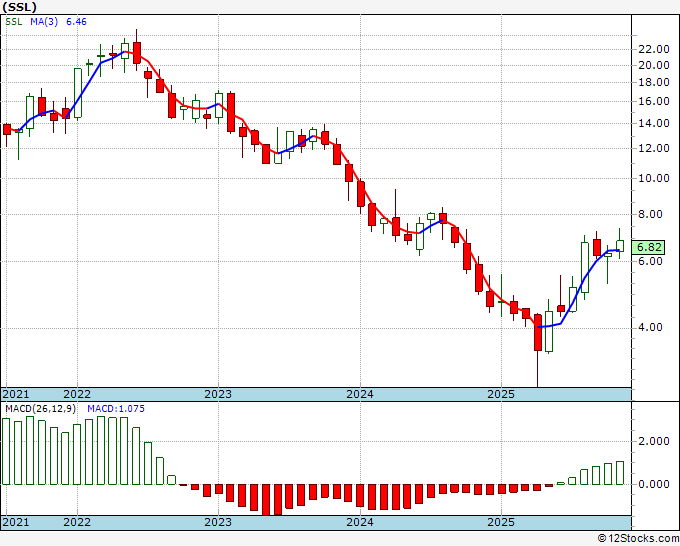The height and width of the screenshot is (546, 680).
Task: Select the 2024 marker on MACD timeline
Action: coord(360,522)
